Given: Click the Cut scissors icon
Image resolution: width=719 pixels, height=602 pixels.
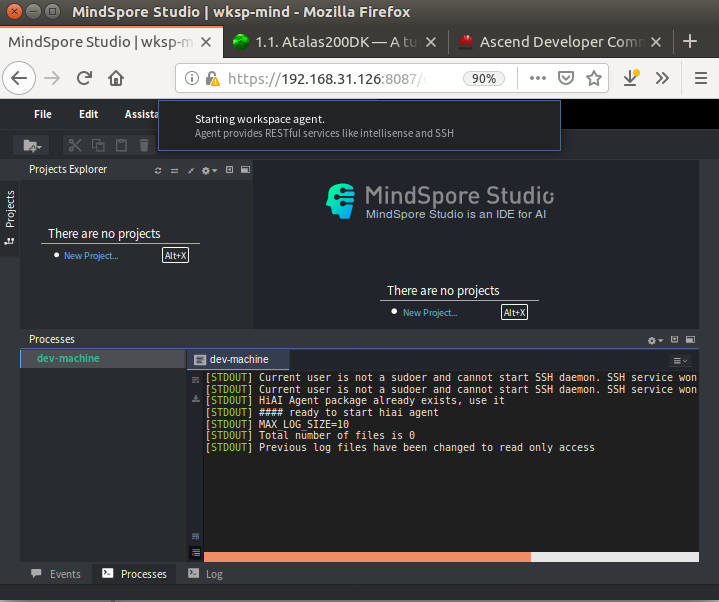Looking at the screenshot, I should [75, 146].
